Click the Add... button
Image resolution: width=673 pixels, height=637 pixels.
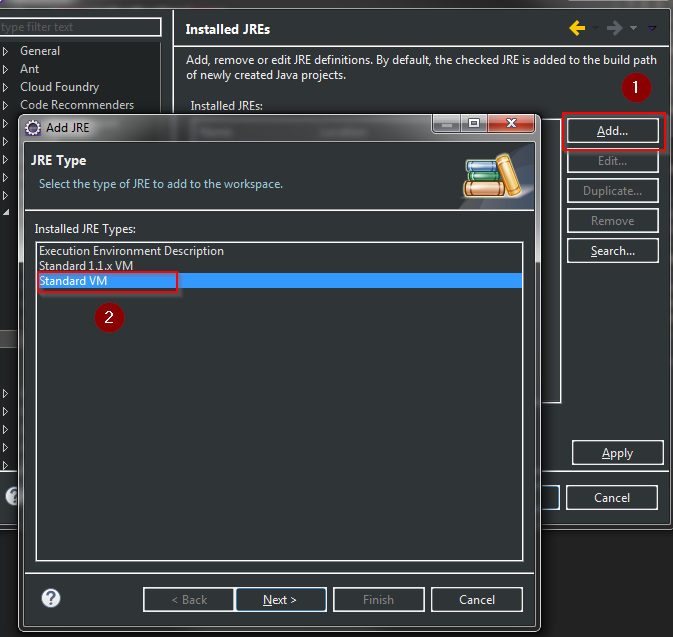pos(612,131)
